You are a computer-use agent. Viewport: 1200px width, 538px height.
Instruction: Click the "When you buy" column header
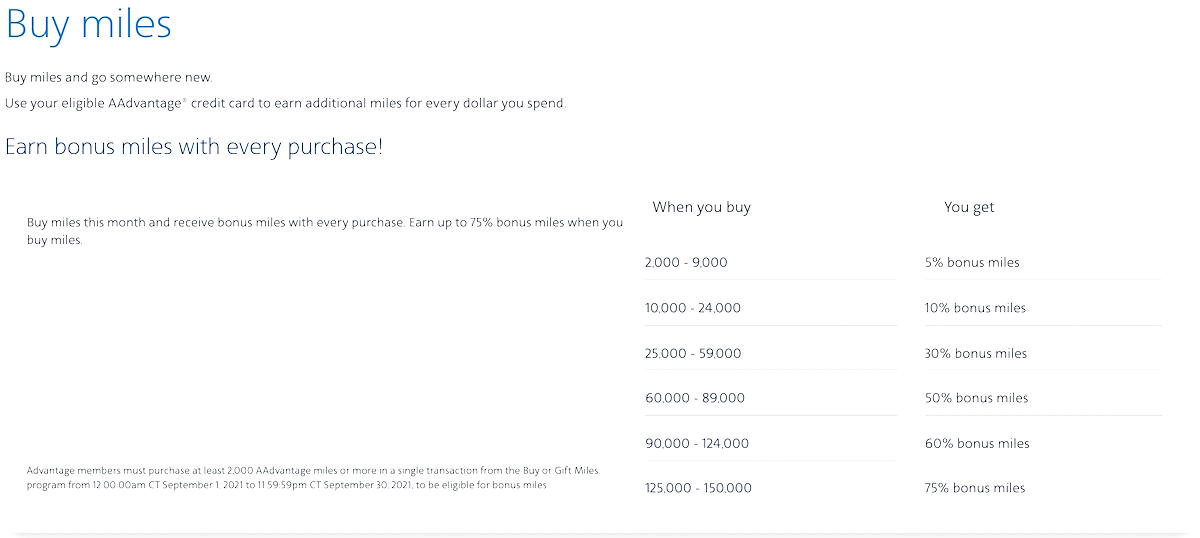(x=701, y=207)
